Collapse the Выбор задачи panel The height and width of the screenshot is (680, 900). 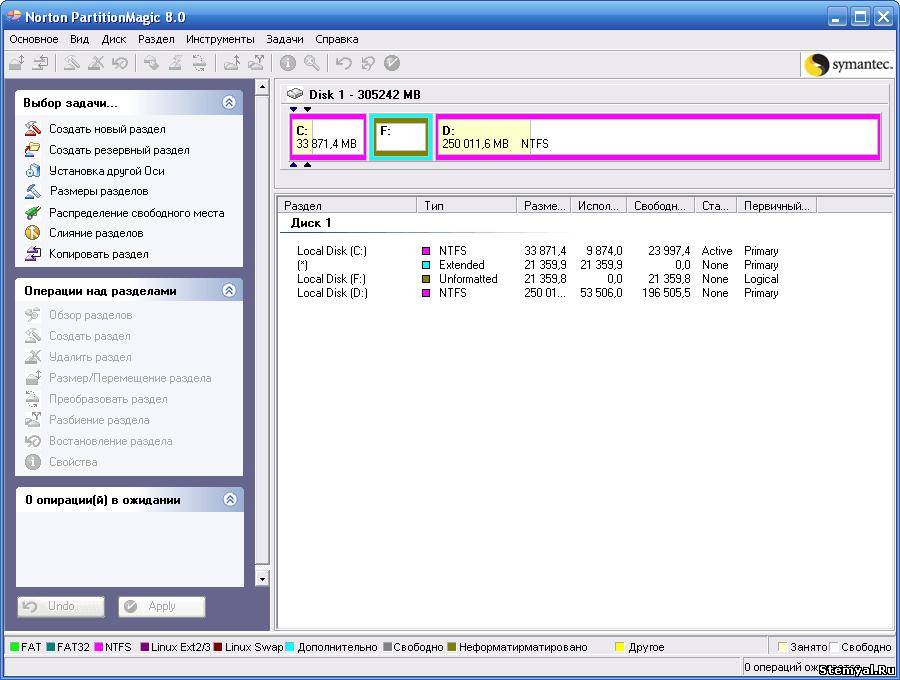228,103
